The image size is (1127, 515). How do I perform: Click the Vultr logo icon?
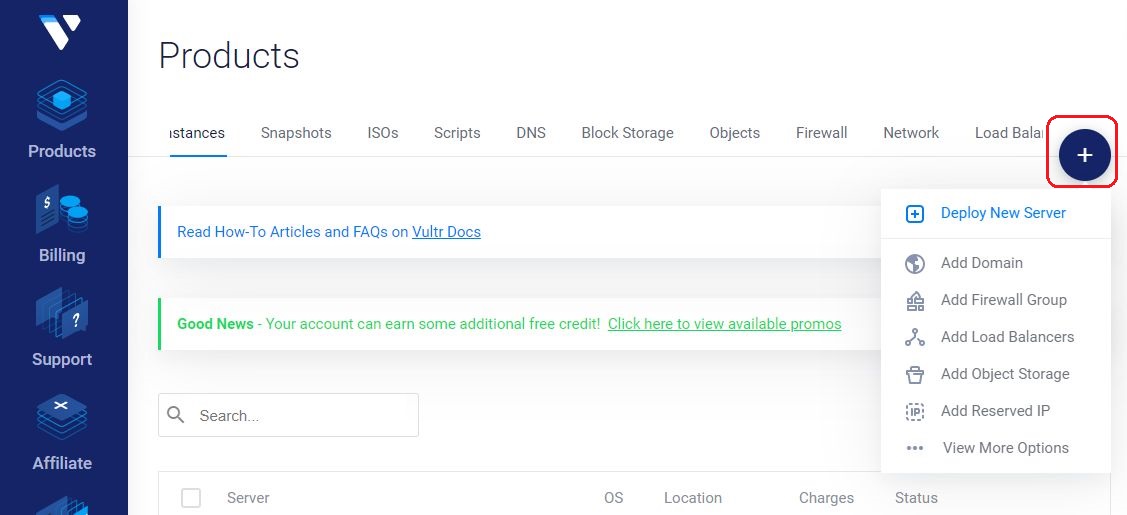tap(60, 32)
